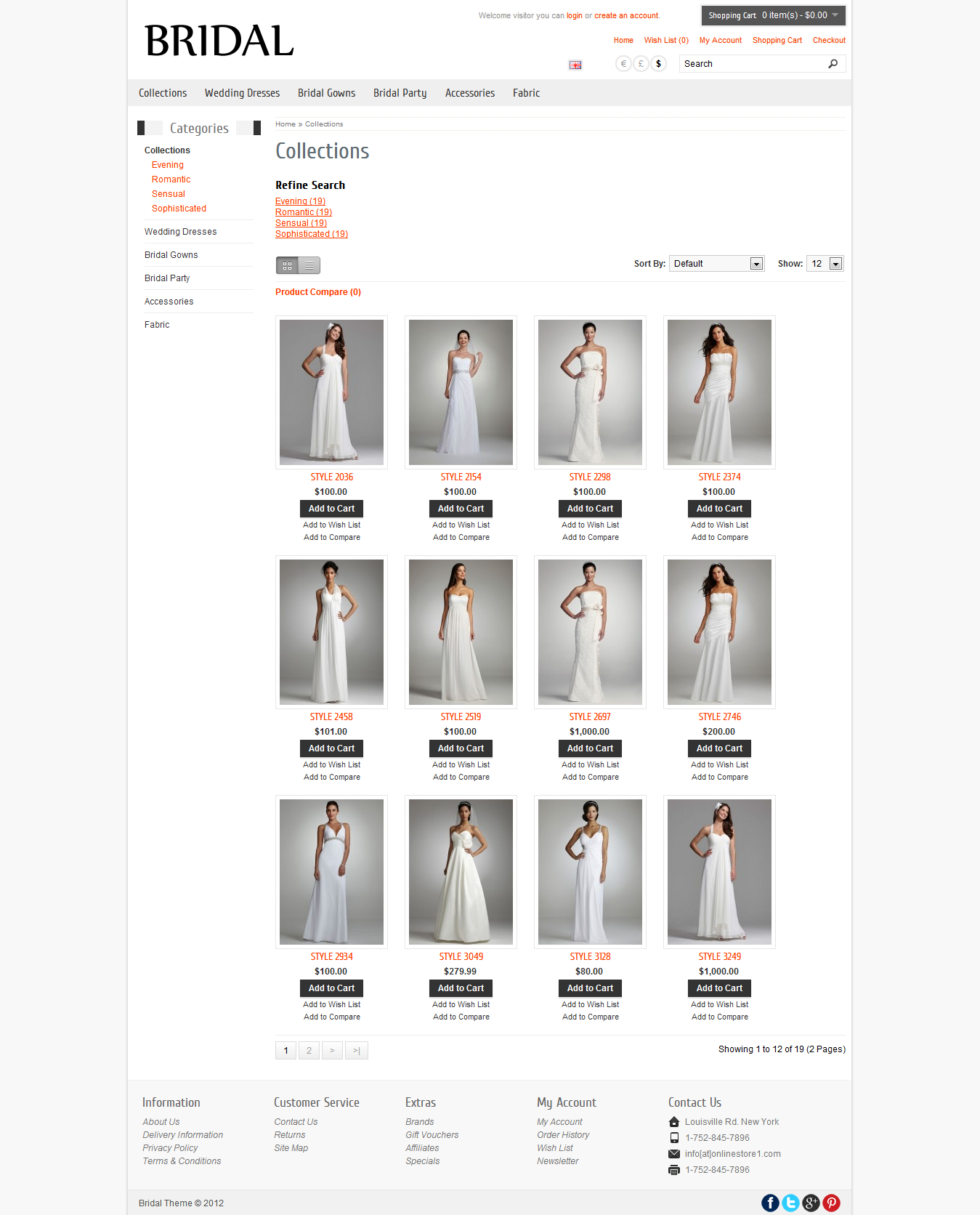Select Euro currency icon
Screen dimensions: 980x1215
point(623,64)
